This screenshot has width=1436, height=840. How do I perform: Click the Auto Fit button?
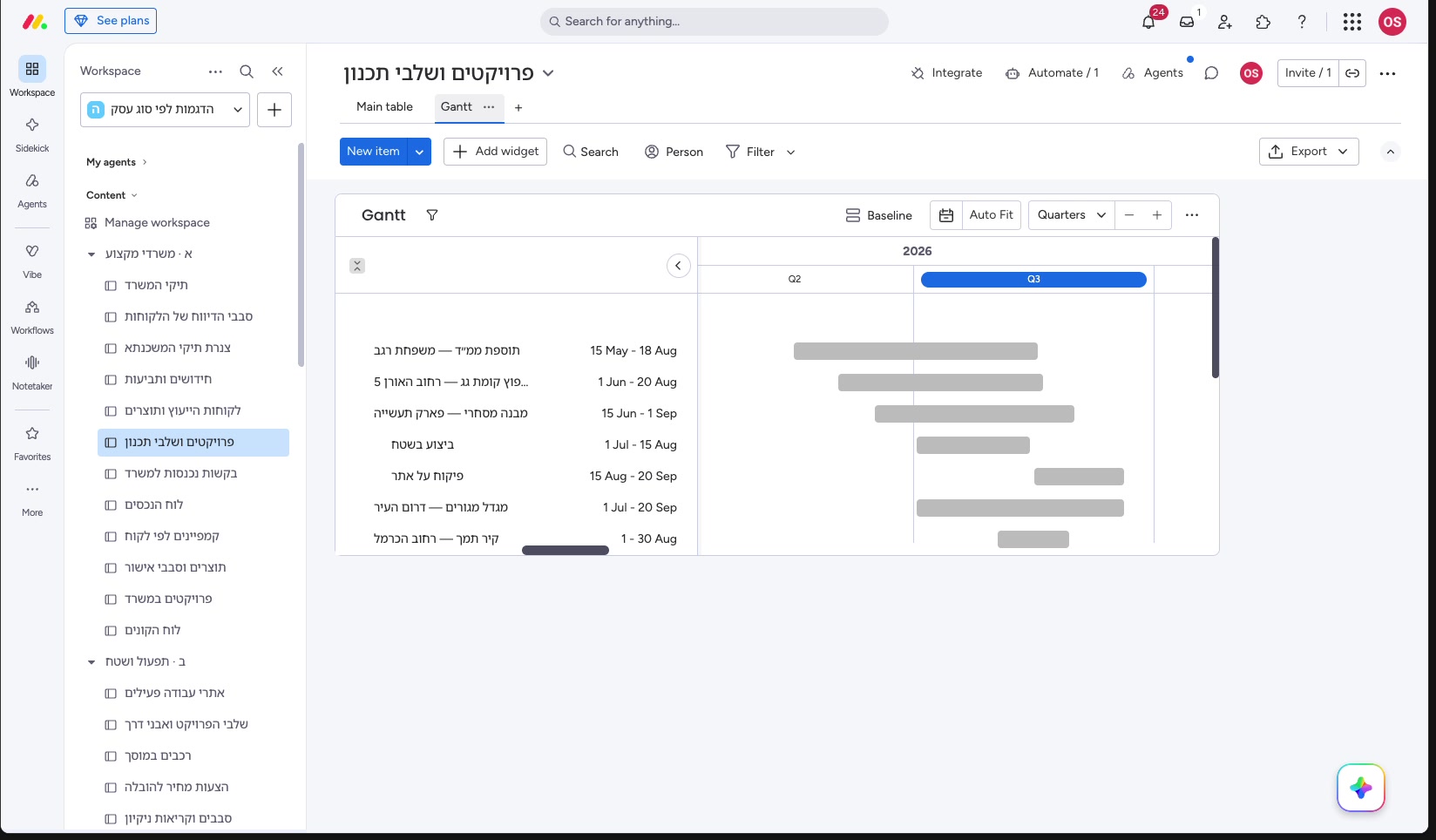click(x=992, y=215)
